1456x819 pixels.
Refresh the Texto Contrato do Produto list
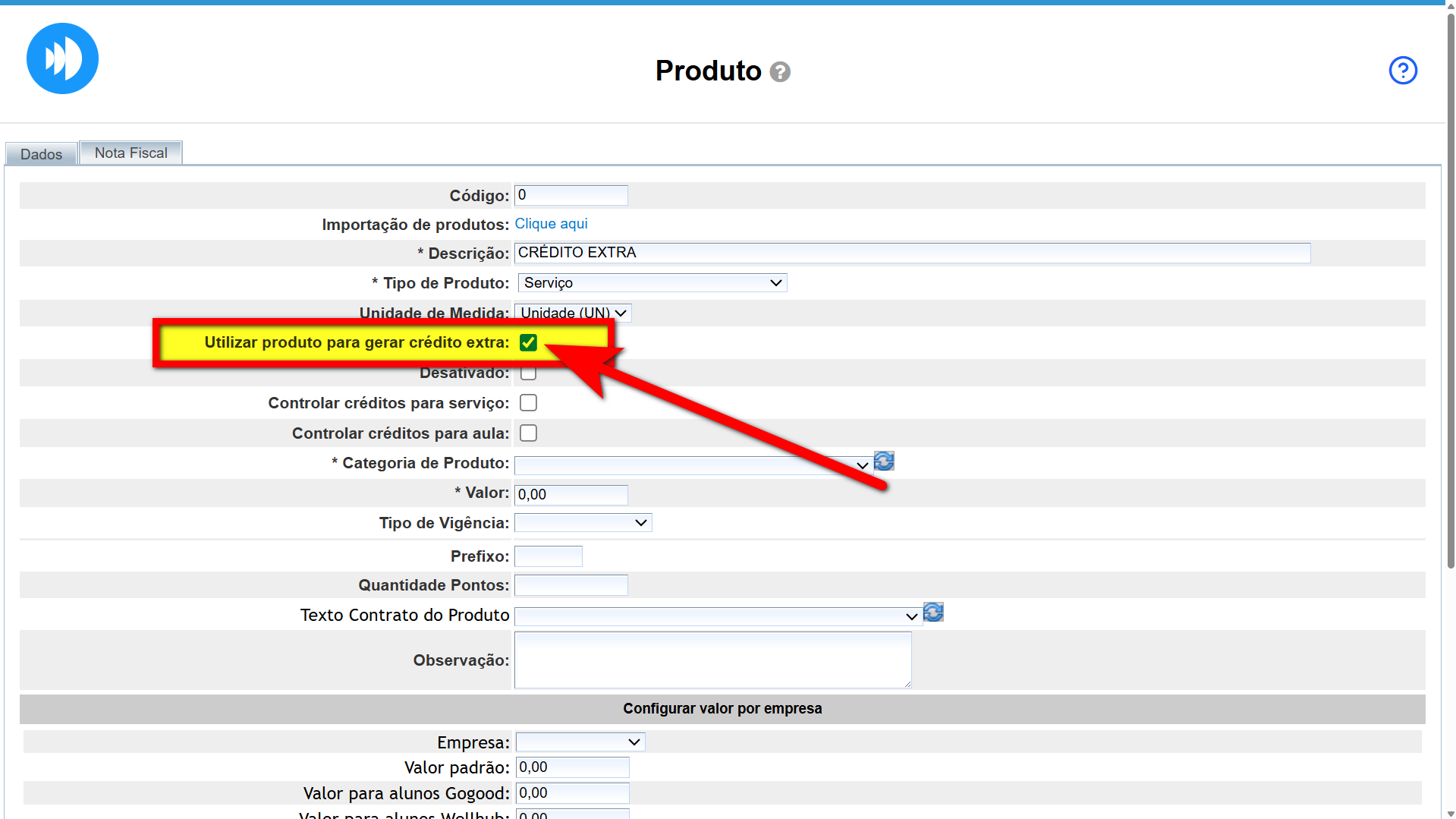933,613
